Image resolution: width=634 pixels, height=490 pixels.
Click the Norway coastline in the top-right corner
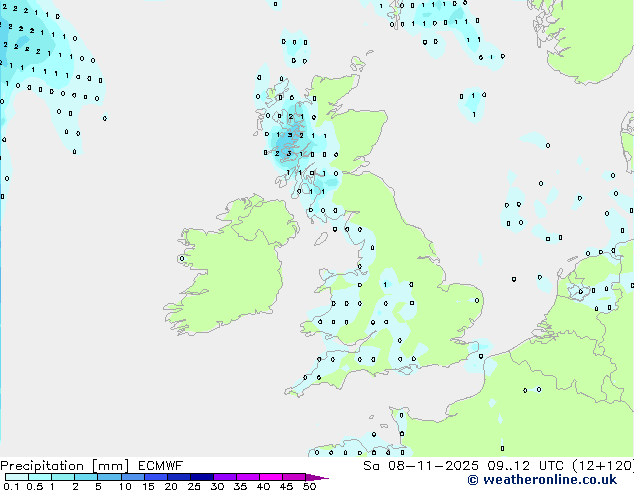[590, 40]
